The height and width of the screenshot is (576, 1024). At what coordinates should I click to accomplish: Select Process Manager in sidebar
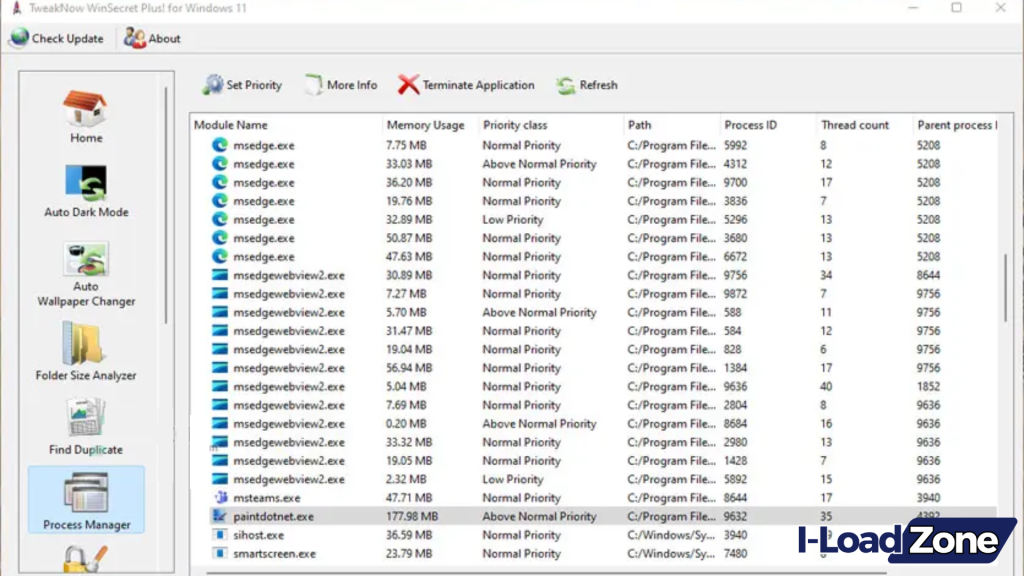[86, 500]
